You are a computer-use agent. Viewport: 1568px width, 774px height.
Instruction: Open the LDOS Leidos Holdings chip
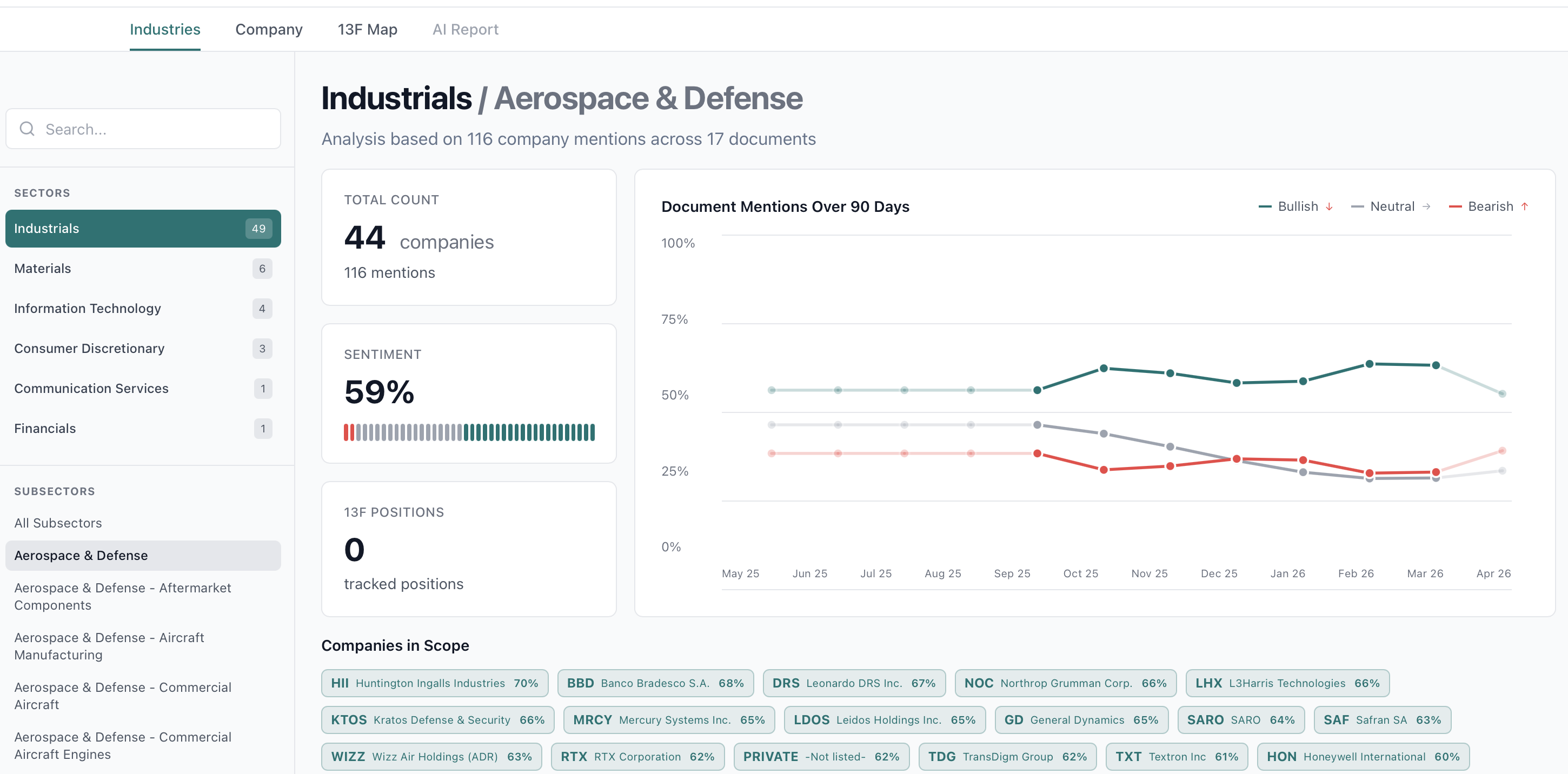pos(885,720)
